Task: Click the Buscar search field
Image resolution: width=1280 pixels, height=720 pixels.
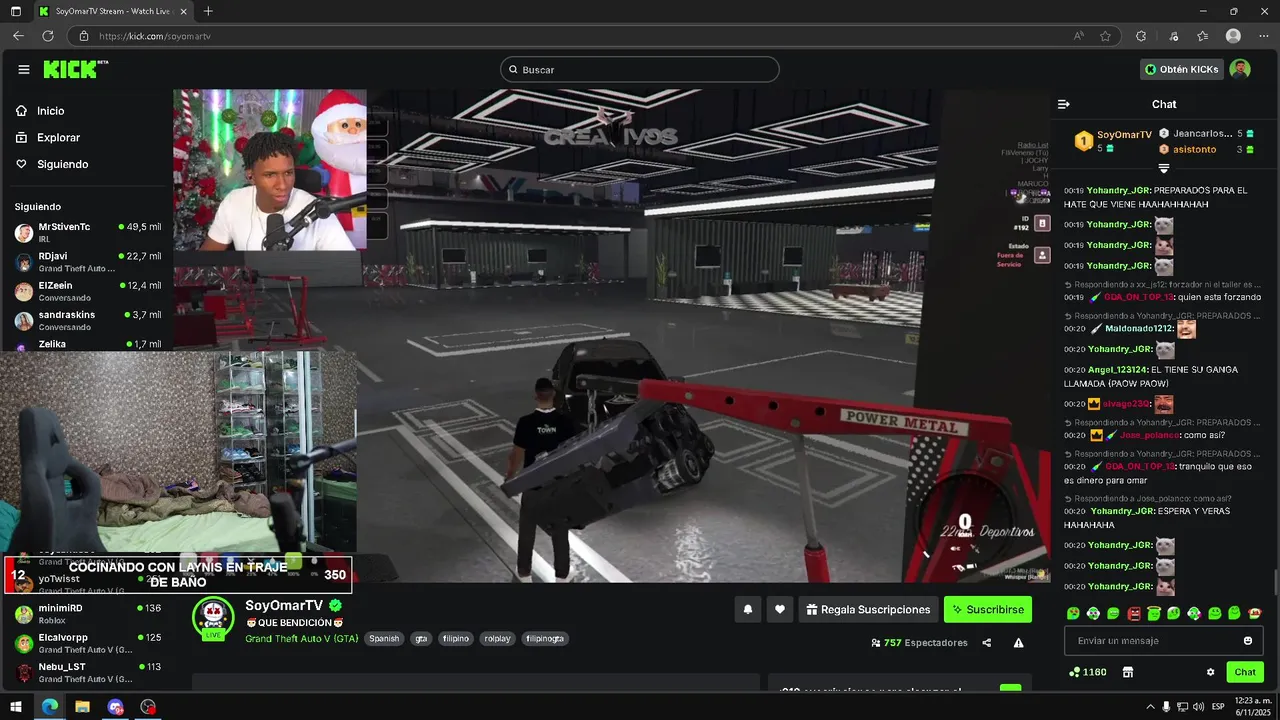Action: [x=640, y=69]
